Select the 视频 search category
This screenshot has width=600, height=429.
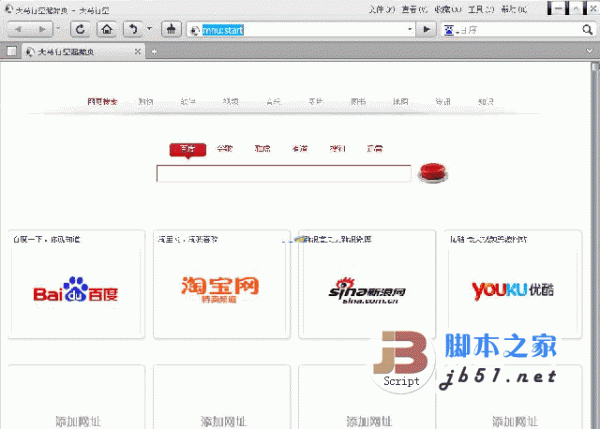click(231, 102)
